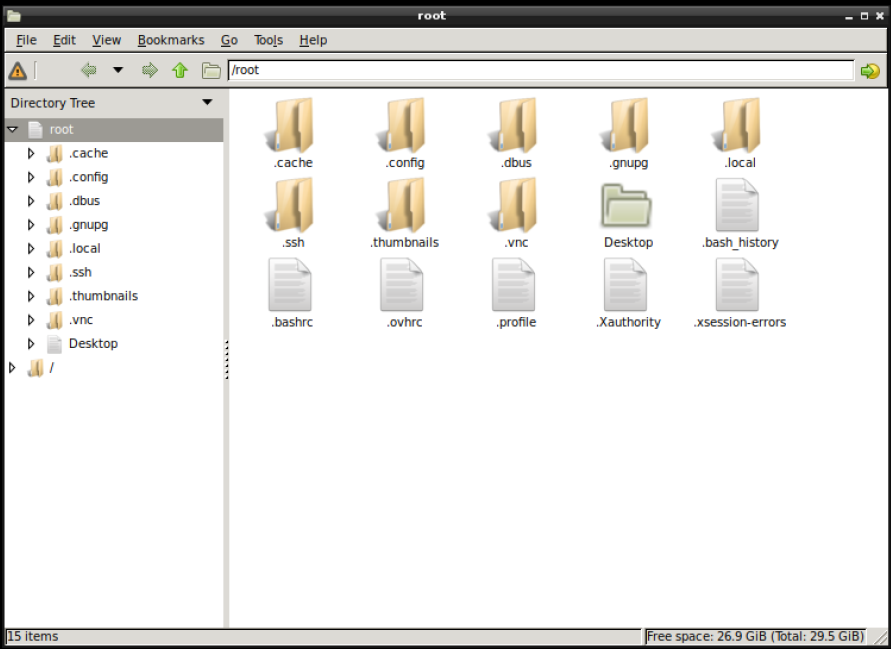
Task: Expand .config in the directory tree
Action: click(x=31, y=177)
